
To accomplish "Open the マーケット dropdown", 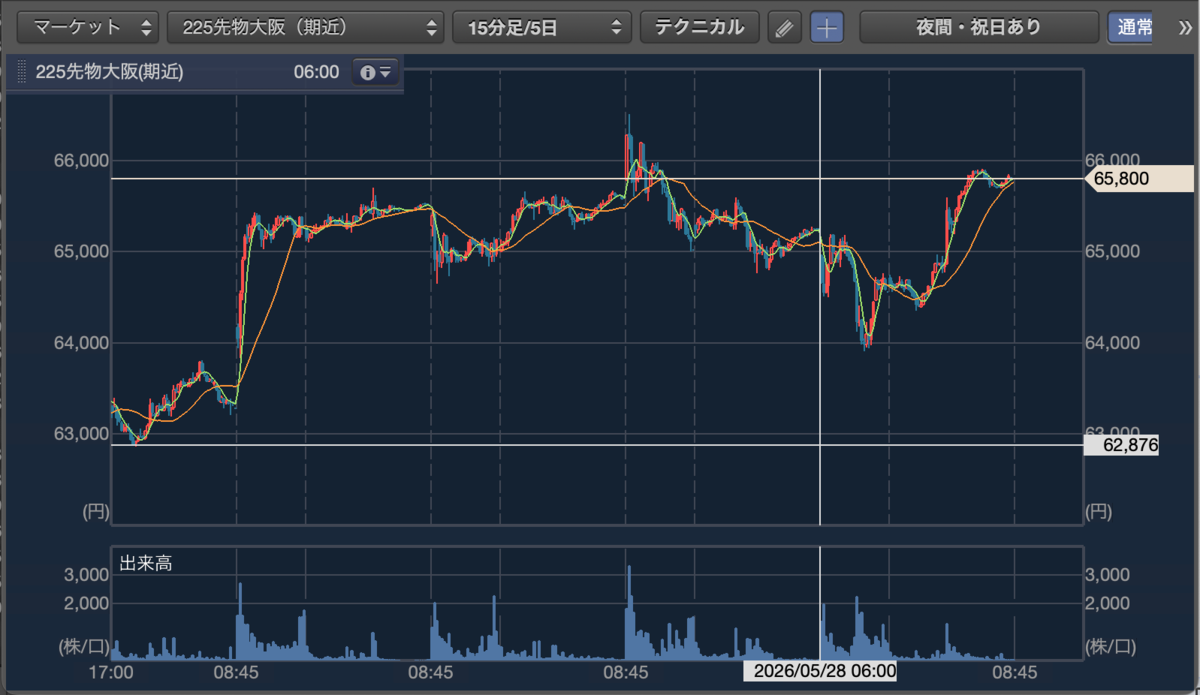I will [89, 27].
